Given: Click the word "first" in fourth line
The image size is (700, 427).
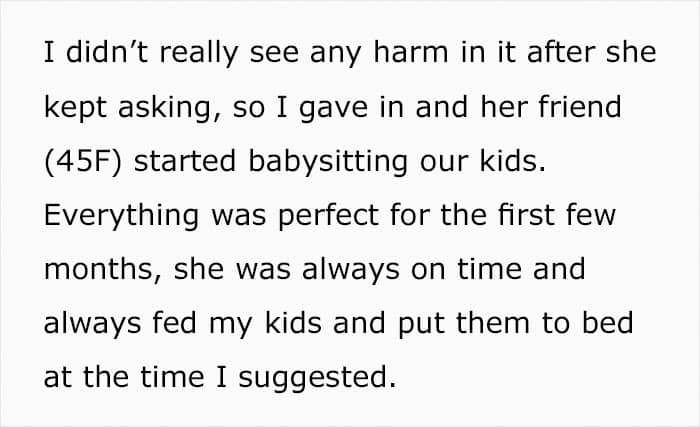Looking at the screenshot, I should click(526, 215).
